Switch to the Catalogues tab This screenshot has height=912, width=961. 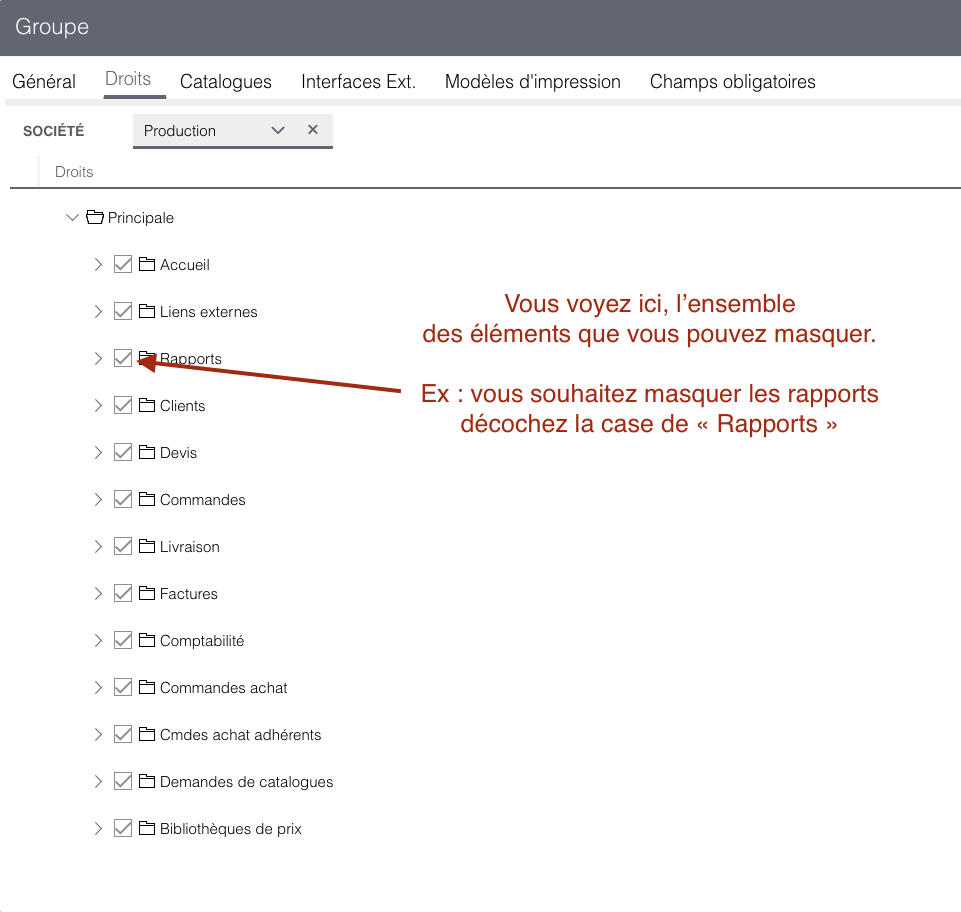coord(226,82)
